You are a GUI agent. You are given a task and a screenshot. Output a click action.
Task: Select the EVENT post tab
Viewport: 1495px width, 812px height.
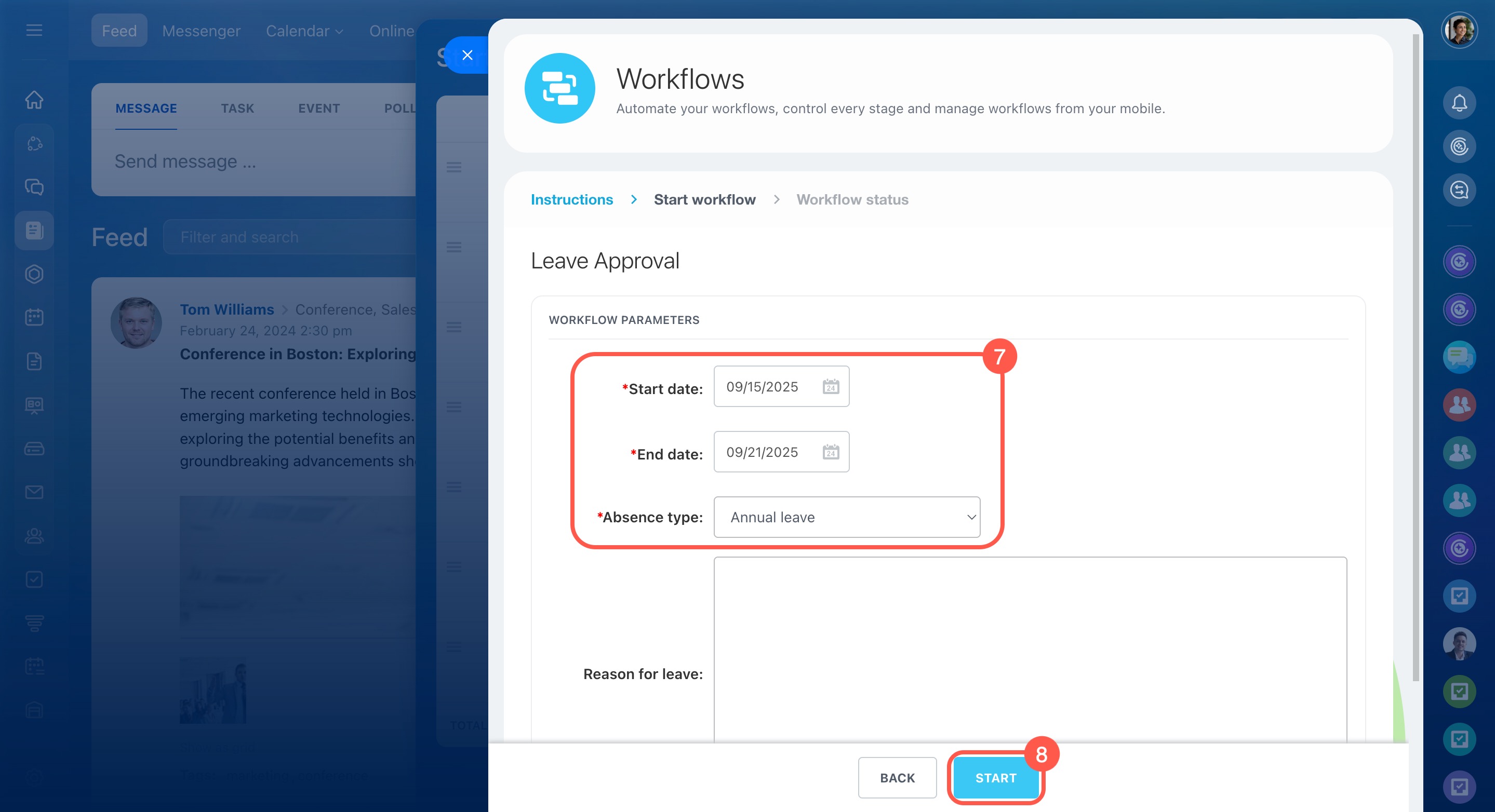coord(318,109)
